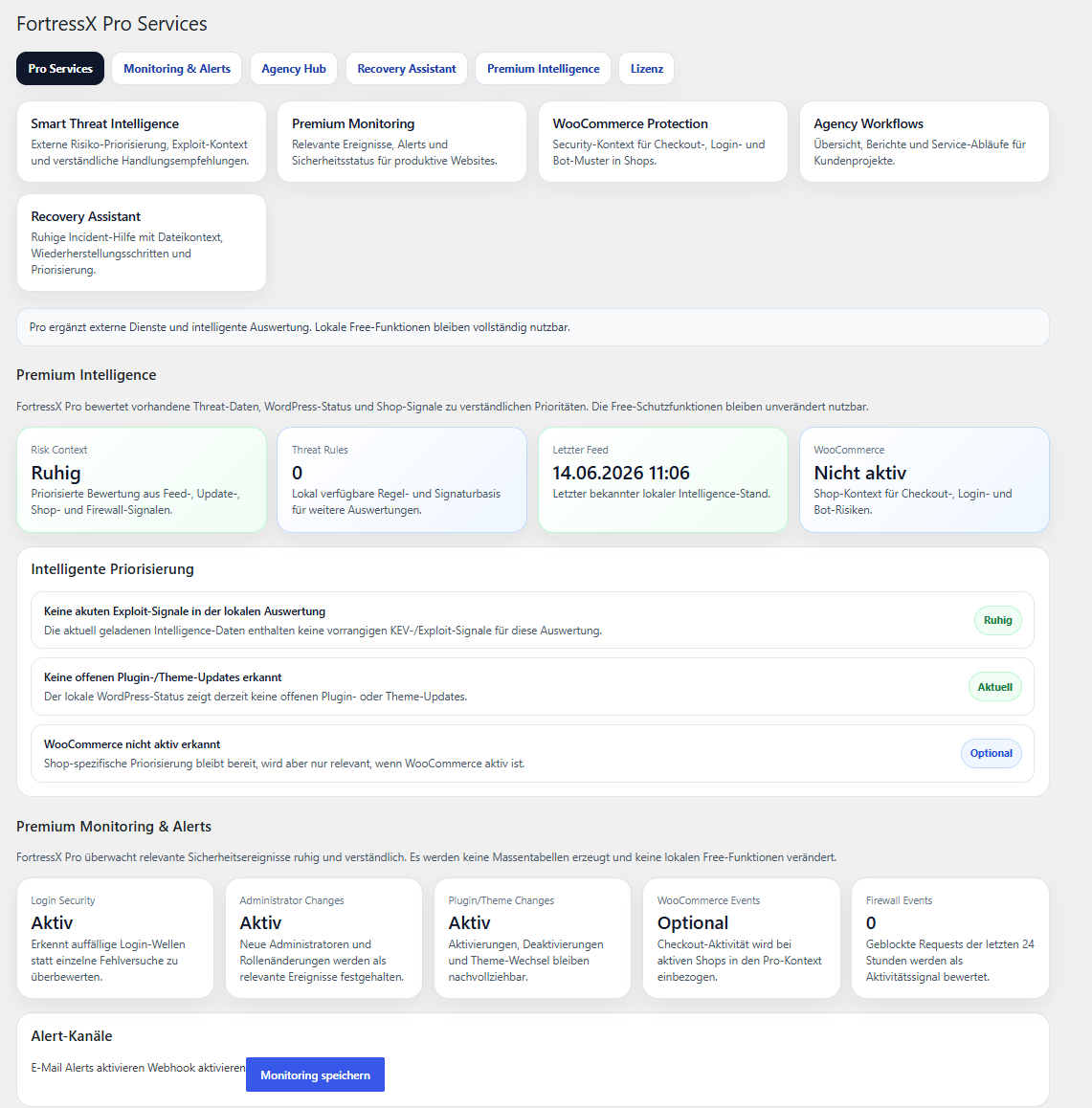Click the Aktuell status badge
The height and width of the screenshot is (1108, 1092).
click(x=995, y=687)
